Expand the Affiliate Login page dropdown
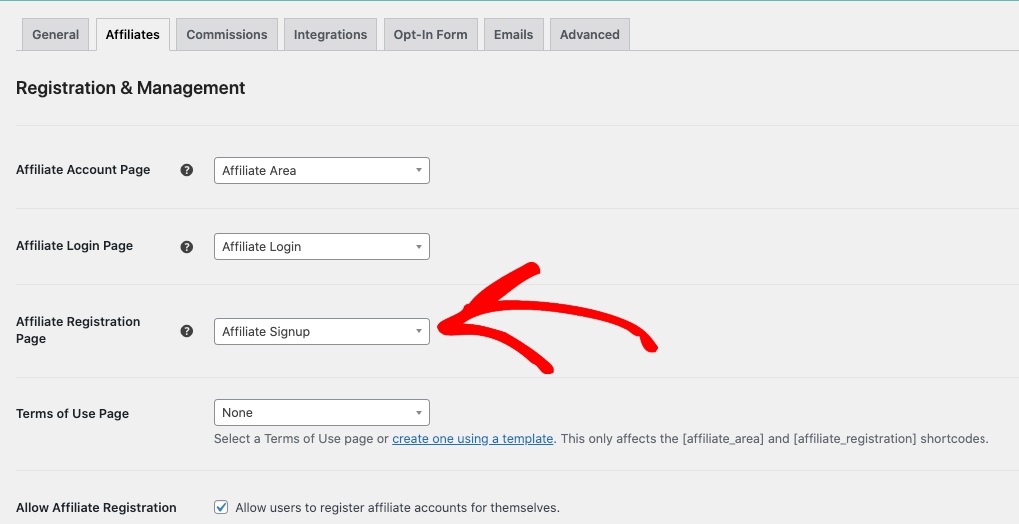This screenshot has height=524, width=1019. coord(321,247)
